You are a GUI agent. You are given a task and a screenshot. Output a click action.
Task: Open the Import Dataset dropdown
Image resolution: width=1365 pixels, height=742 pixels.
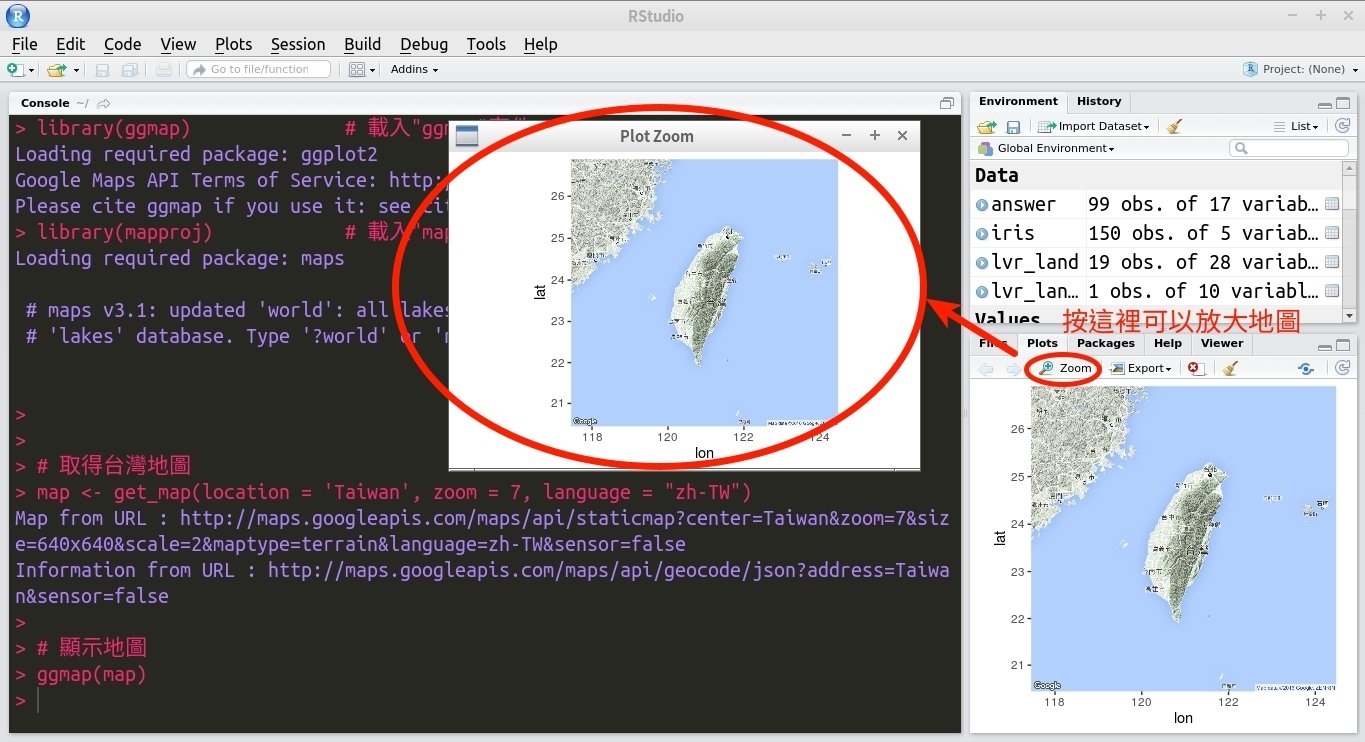coord(1094,126)
